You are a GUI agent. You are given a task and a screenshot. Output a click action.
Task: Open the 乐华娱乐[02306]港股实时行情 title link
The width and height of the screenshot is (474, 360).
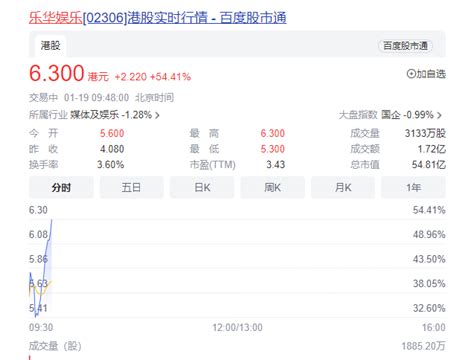(157, 18)
